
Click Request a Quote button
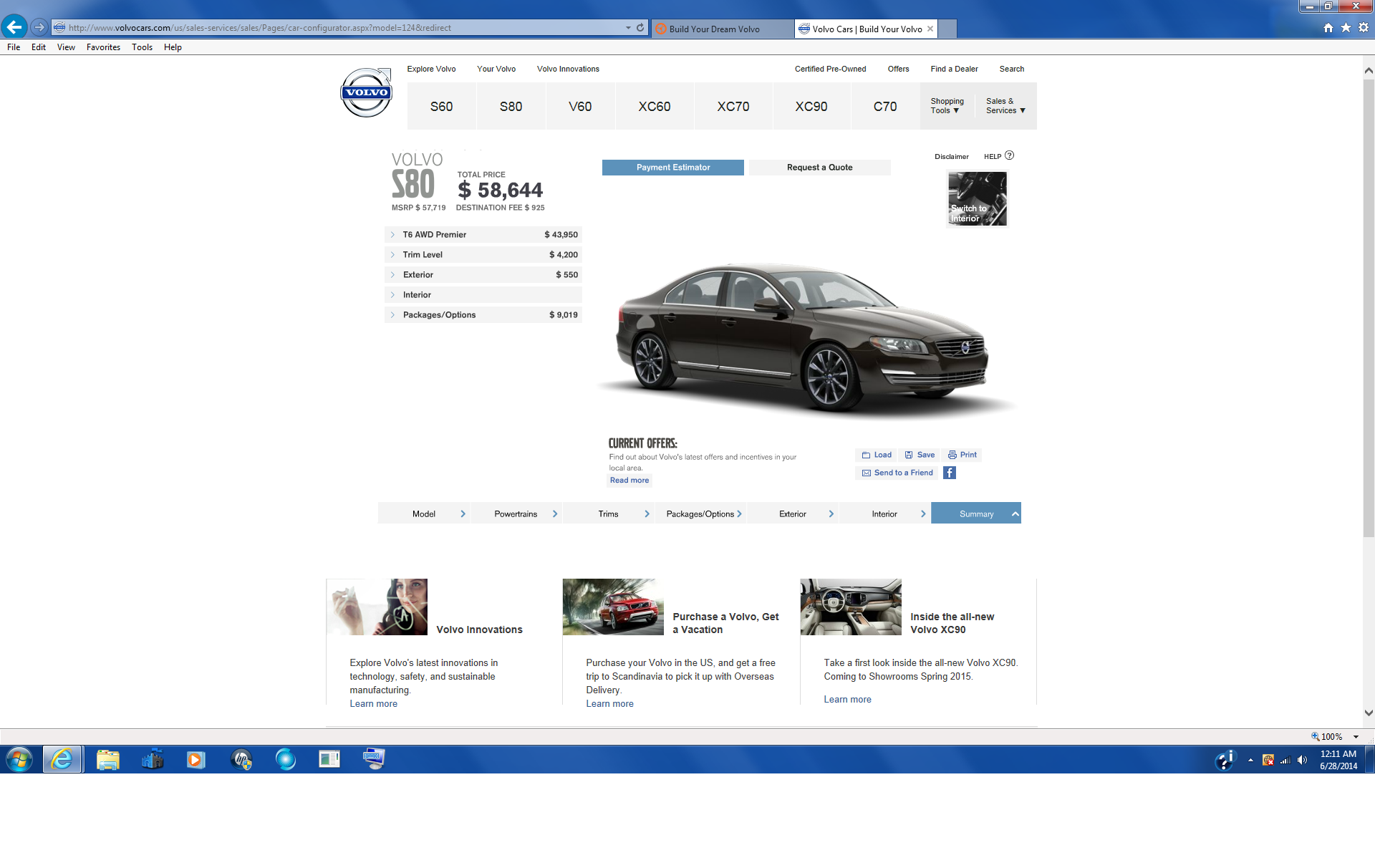coord(819,168)
